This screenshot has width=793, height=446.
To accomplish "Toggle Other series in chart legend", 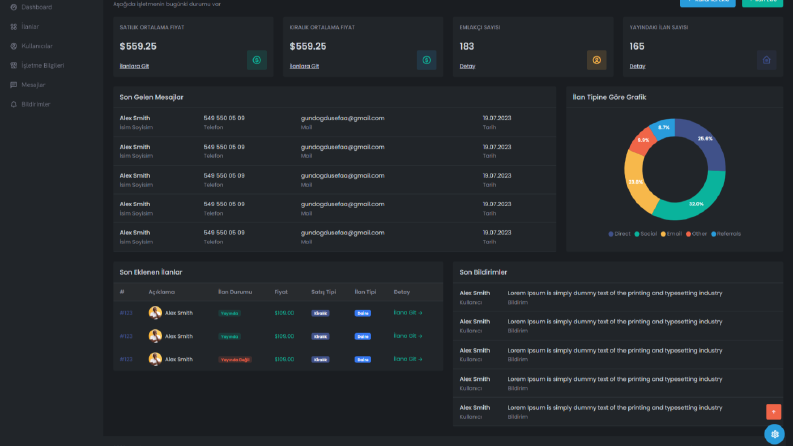I will pos(696,234).
